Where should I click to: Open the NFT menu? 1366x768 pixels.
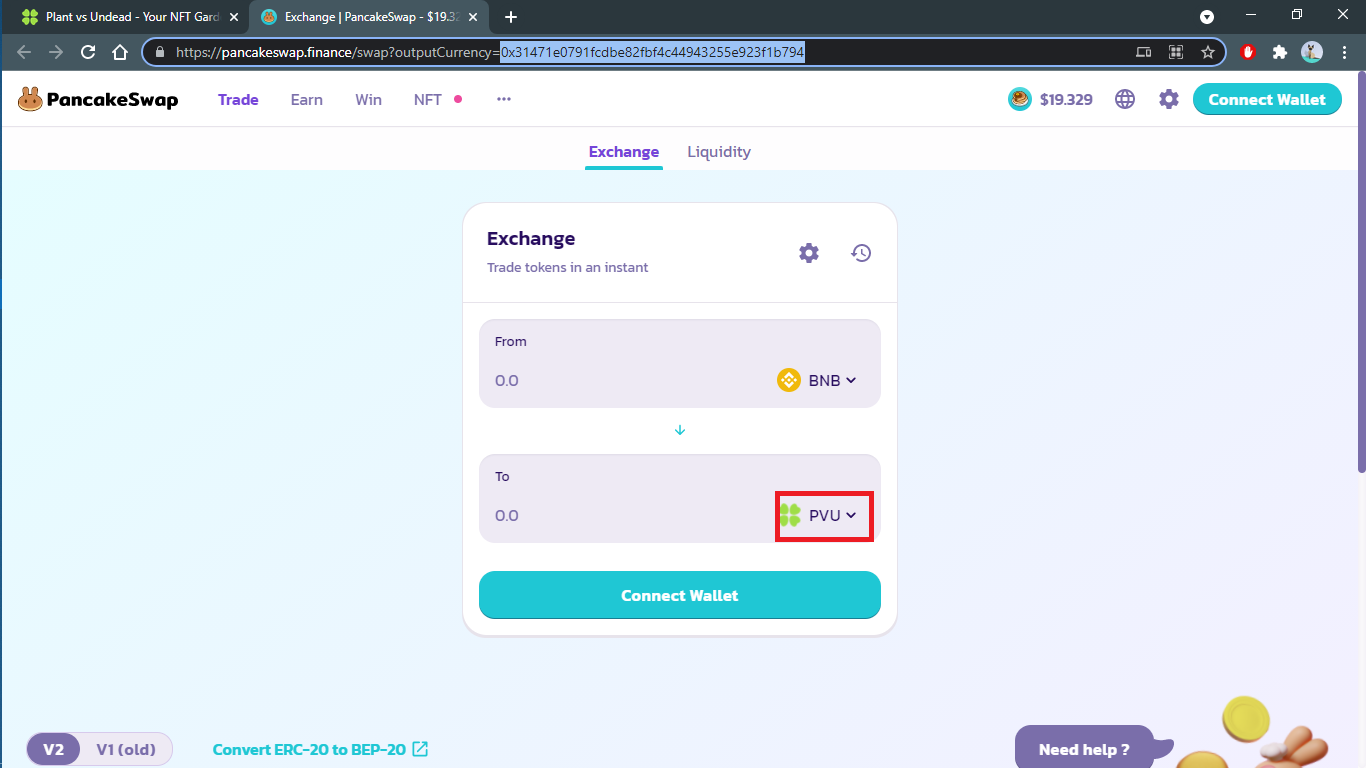click(428, 99)
